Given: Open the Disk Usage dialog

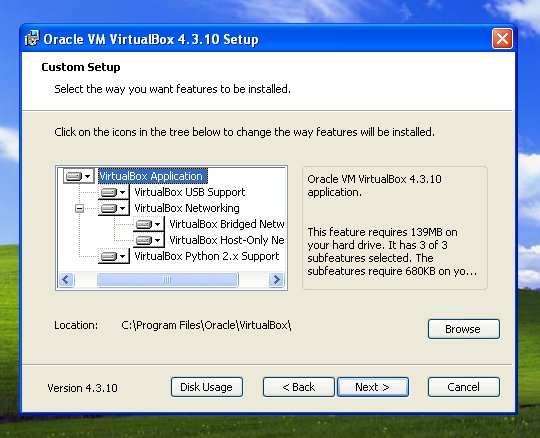Looking at the screenshot, I should [x=207, y=387].
